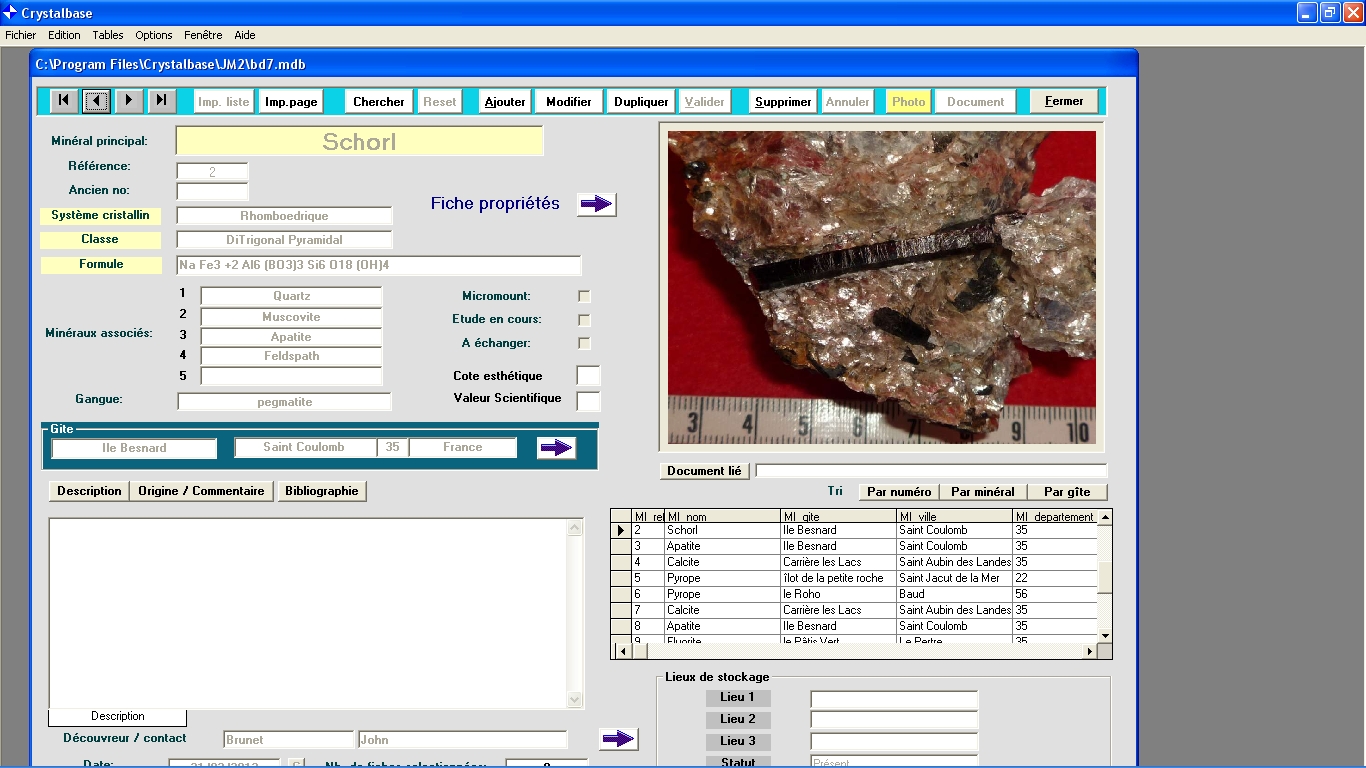Viewport: 1366px width, 768px height.
Task: Click the Chercher button
Action: coord(378,102)
